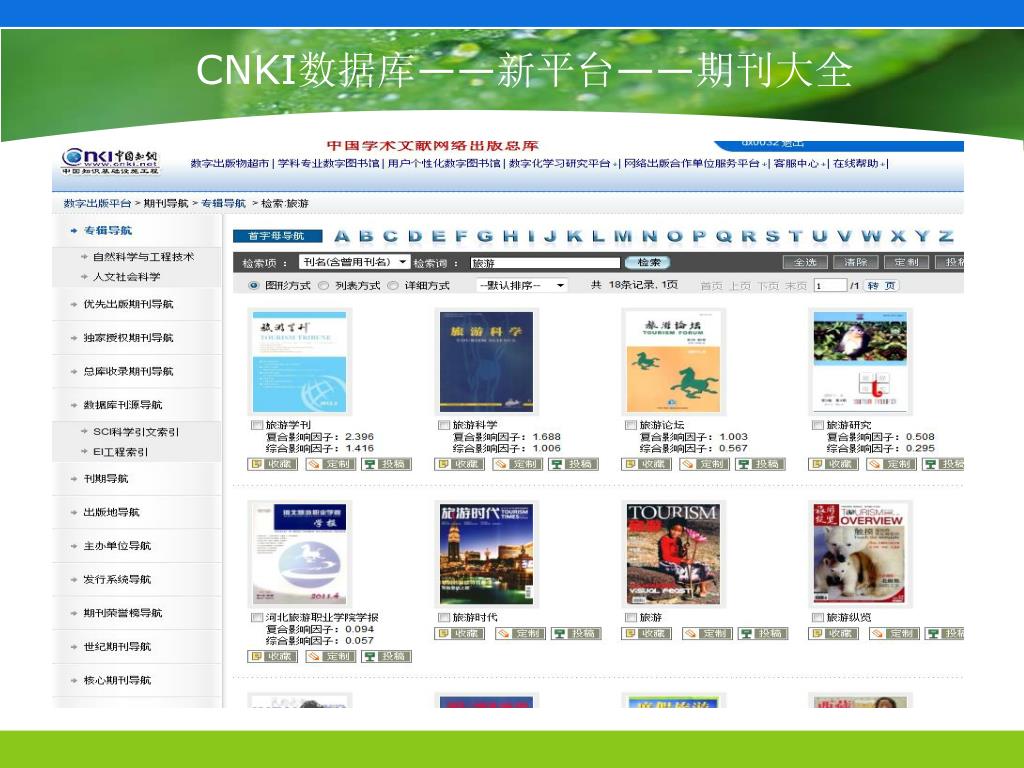
Task: Check the 旅游时代 checkbox
Action: tap(444, 617)
